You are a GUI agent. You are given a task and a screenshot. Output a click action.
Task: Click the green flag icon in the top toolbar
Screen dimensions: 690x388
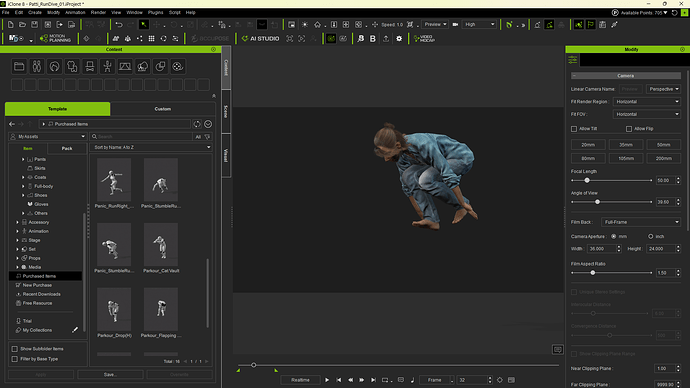pyautogui.click(x=591, y=25)
